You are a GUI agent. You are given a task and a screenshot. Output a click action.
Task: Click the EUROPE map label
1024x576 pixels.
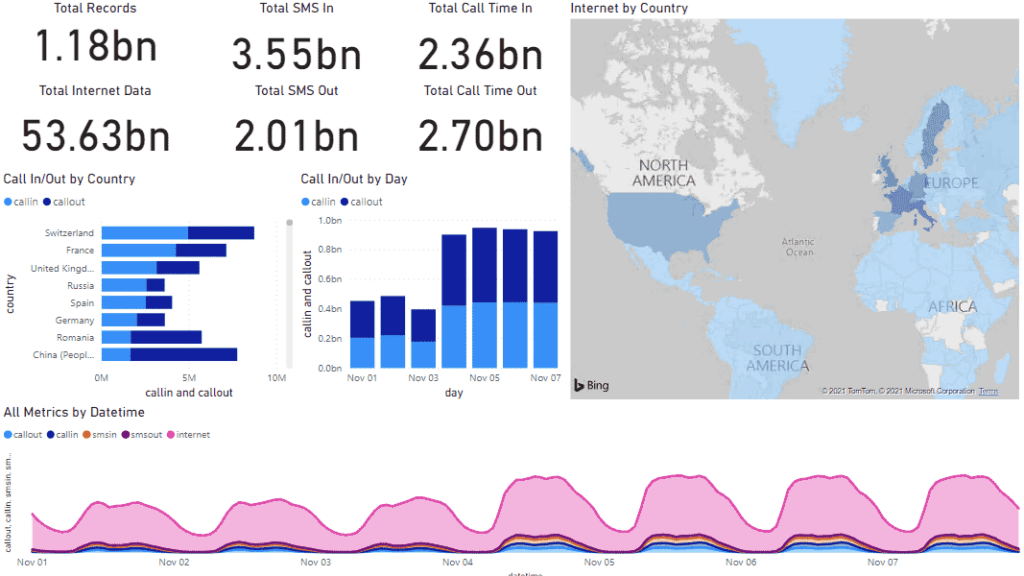952,183
